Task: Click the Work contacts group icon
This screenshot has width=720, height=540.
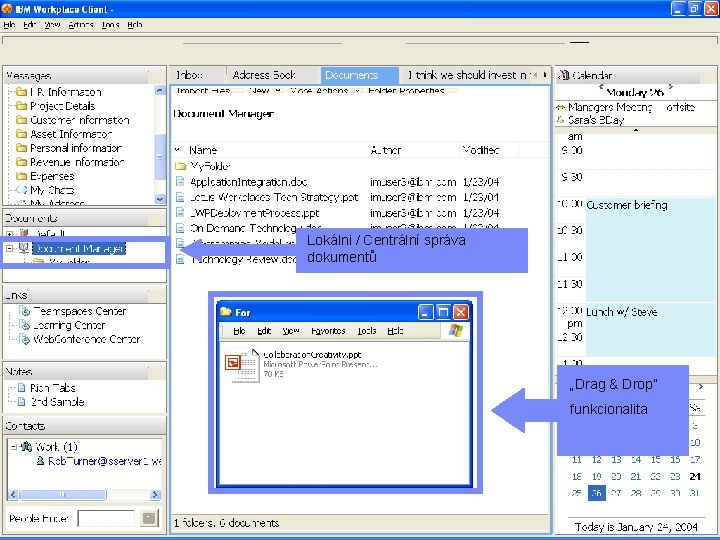Action: pos(27,446)
